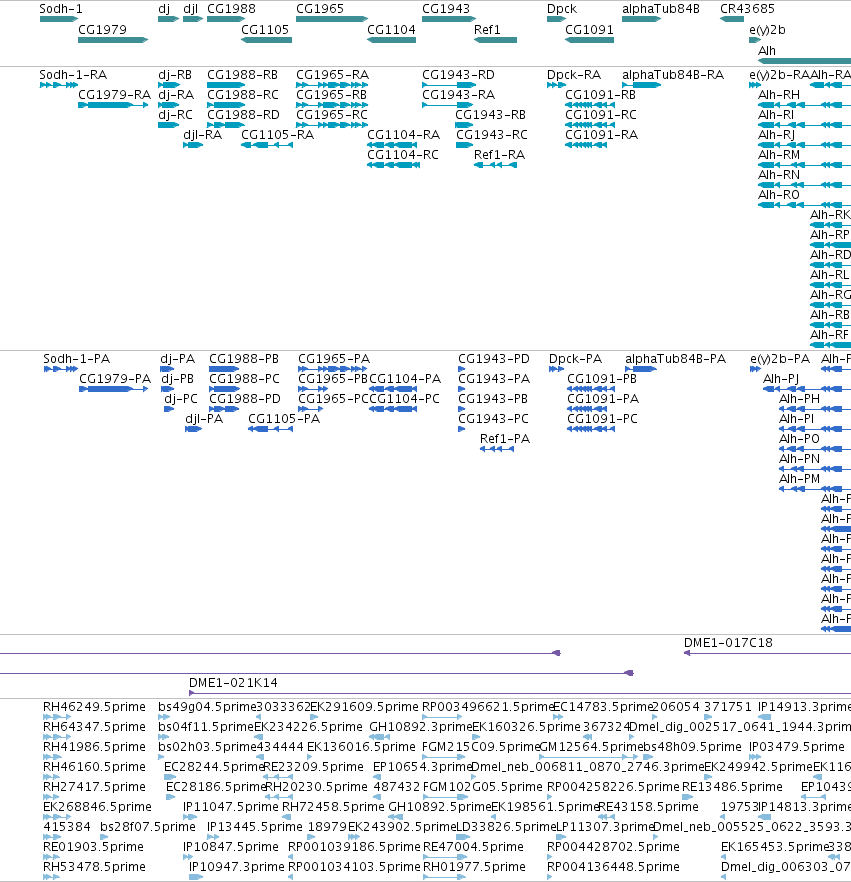Select the Alh-RO transcript
This screenshot has height=882, width=851.
point(804,205)
